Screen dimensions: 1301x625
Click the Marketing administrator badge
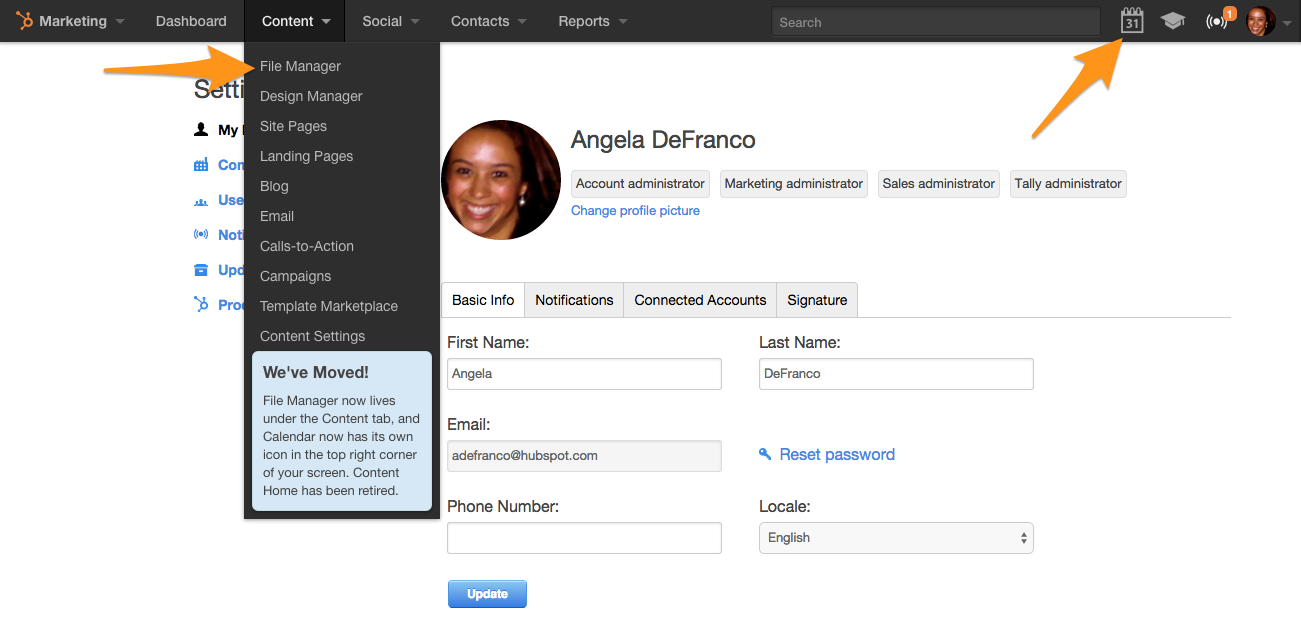coord(794,184)
